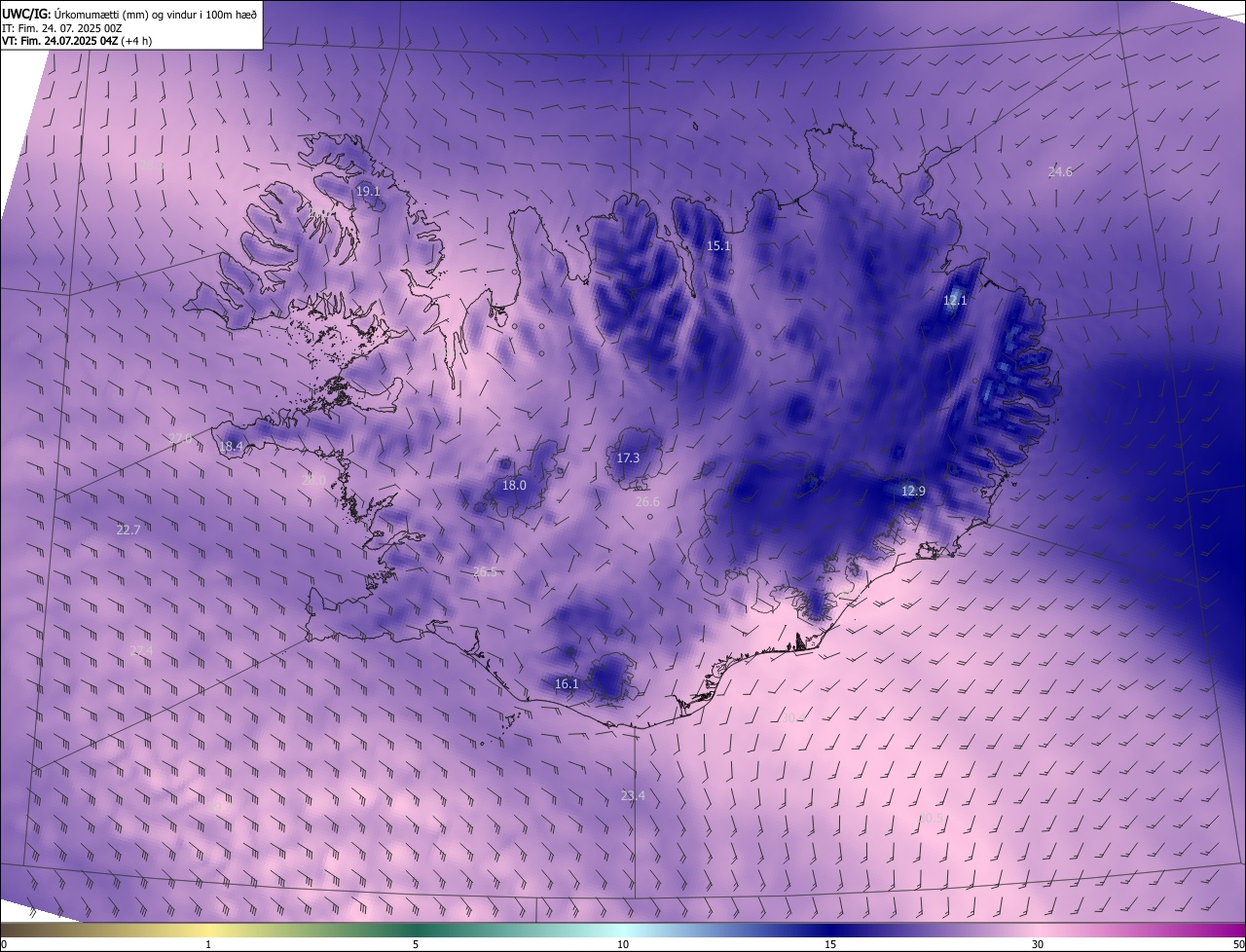Click the map title 'Úrkomumætti (mm) og vindur í 100m hæð'

pyautogui.click(x=154, y=14)
